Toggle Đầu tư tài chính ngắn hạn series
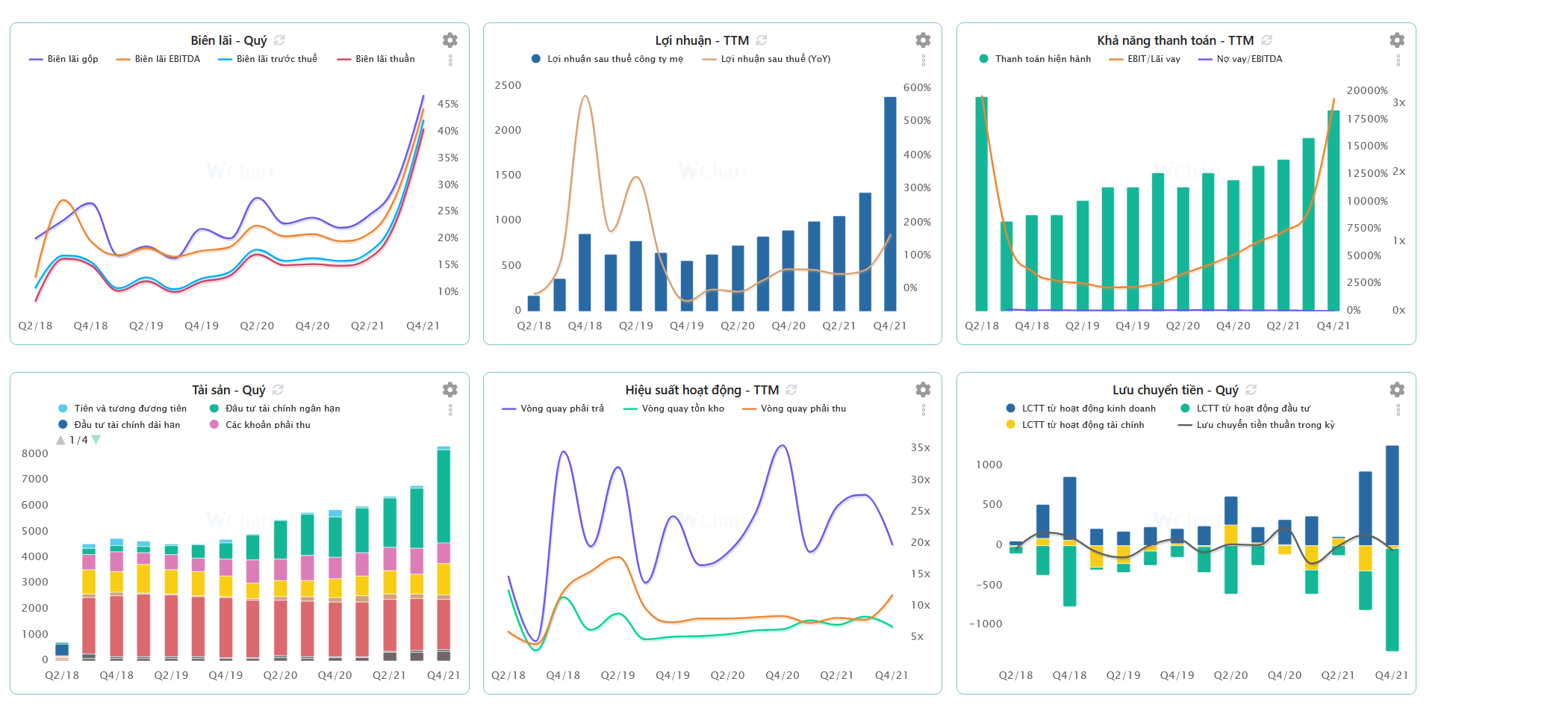Viewport: 1568px width, 708px height. point(275,409)
